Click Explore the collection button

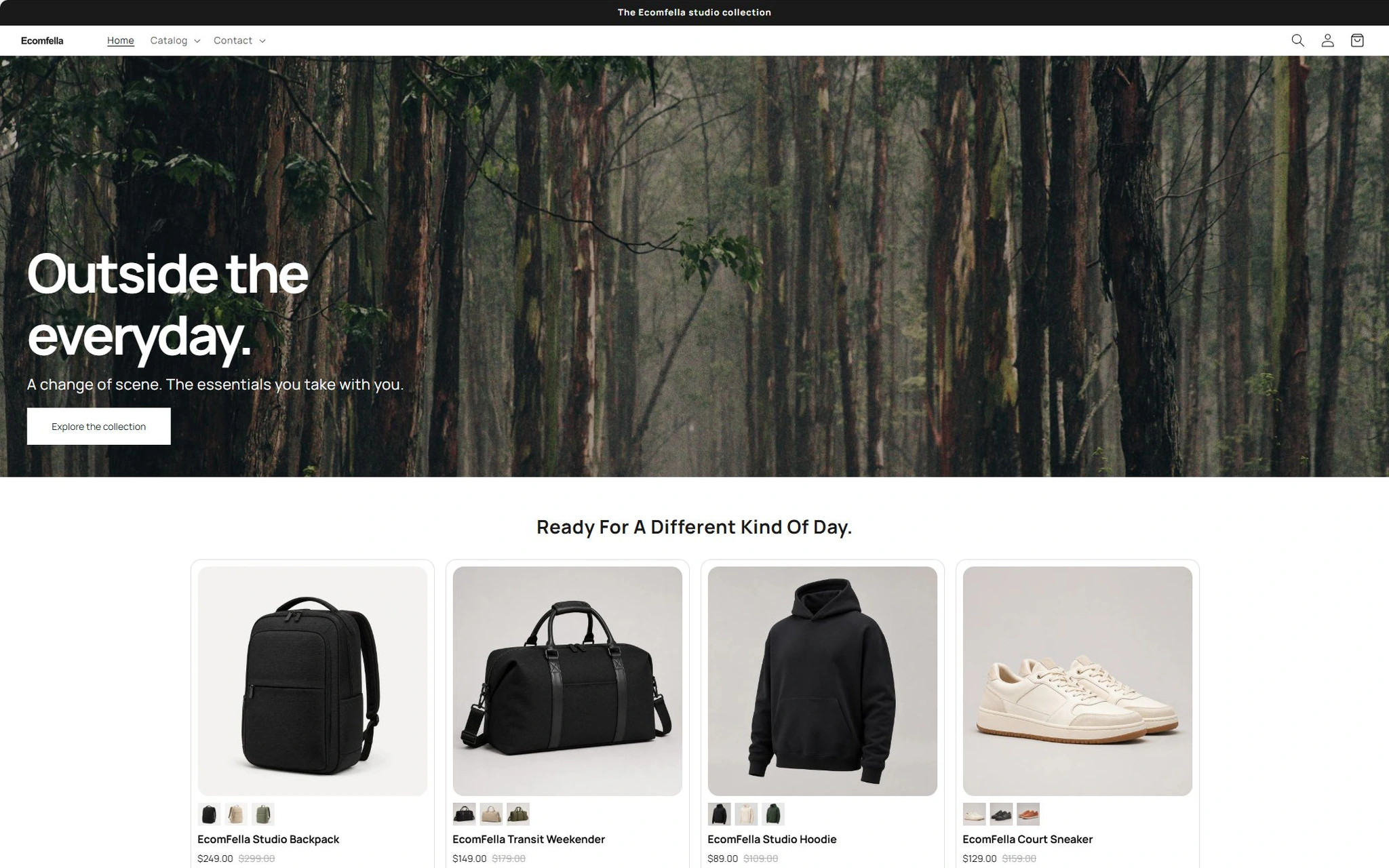pyautogui.click(x=99, y=427)
